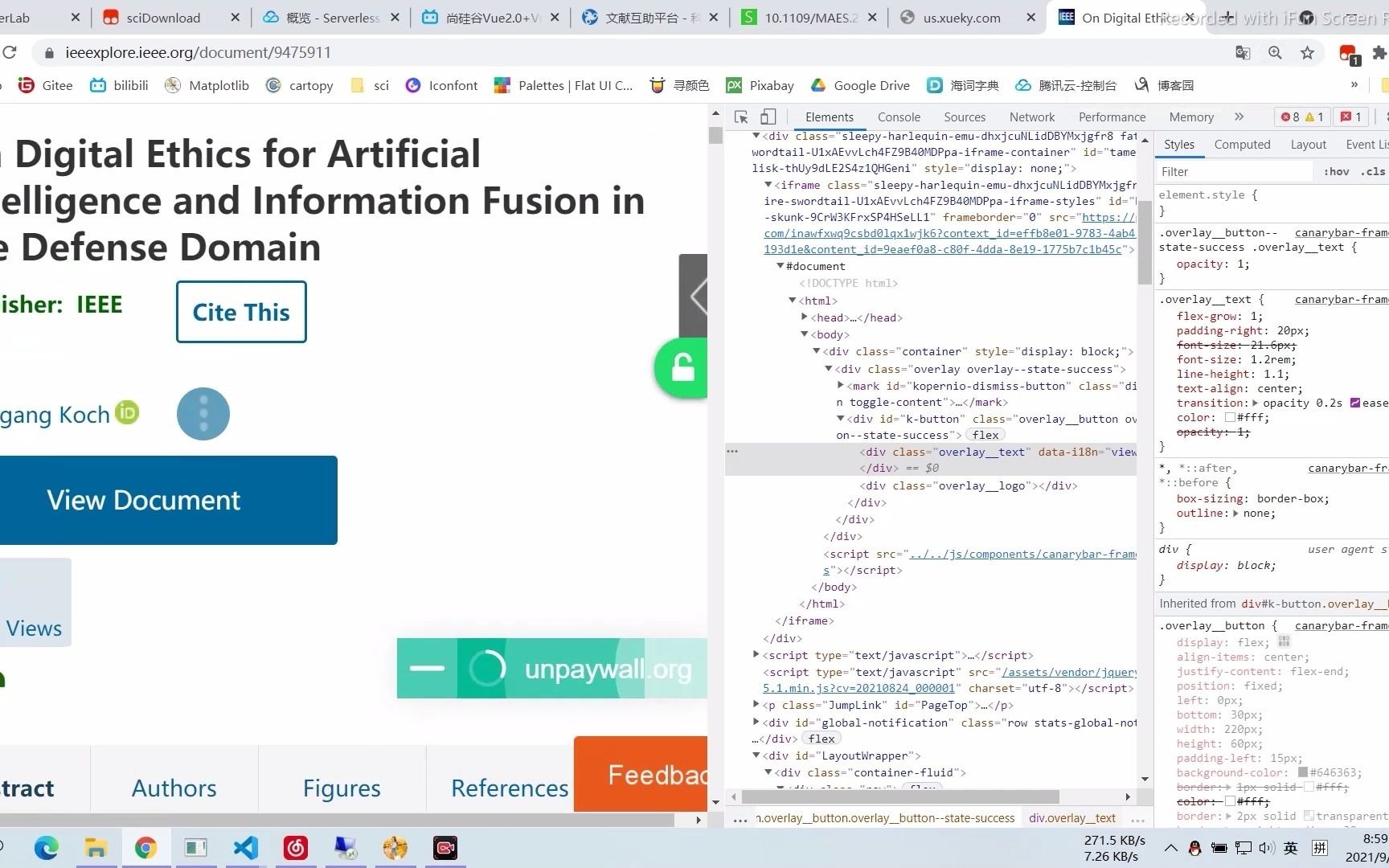This screenshot has width=1389, height=868.
Task: Open the Computed styles tab
Action: point(1242,145)
